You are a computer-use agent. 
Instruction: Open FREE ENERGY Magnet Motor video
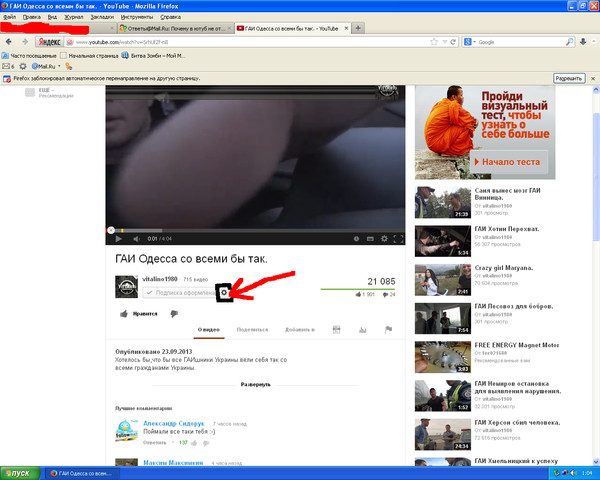517,345
